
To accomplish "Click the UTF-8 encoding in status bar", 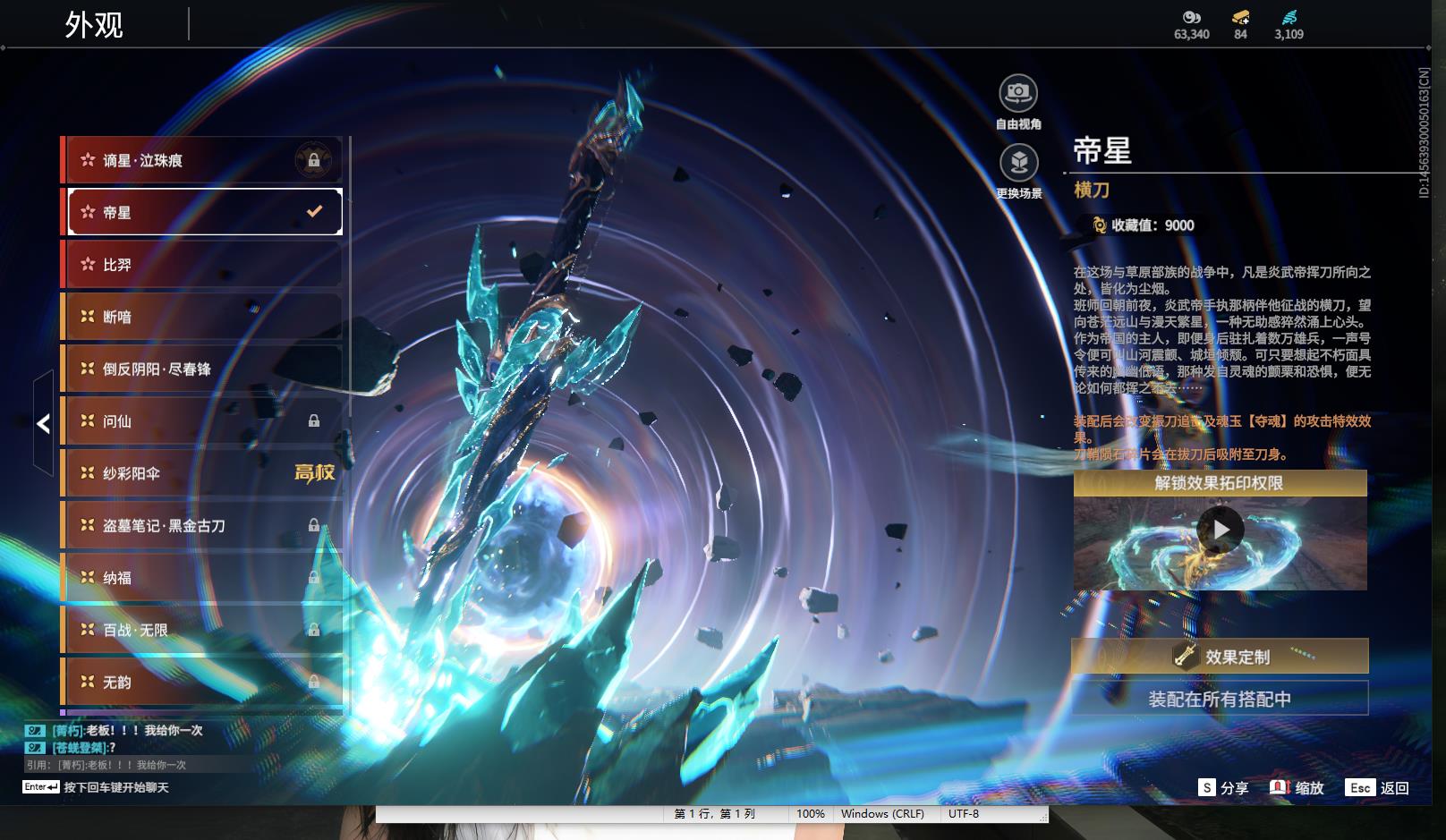I will click(x=964, y=814).
